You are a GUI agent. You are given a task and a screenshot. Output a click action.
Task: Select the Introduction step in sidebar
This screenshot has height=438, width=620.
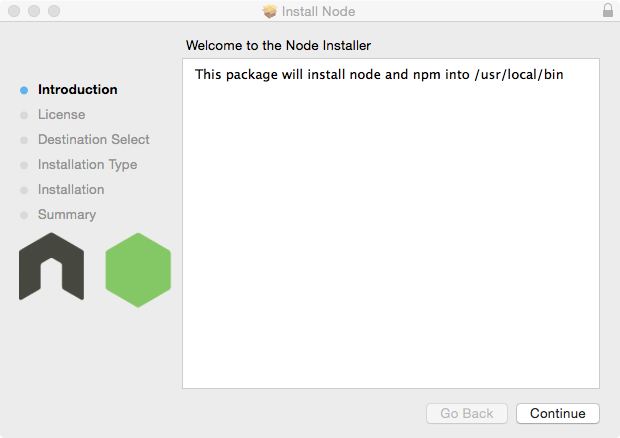(77, 89)
